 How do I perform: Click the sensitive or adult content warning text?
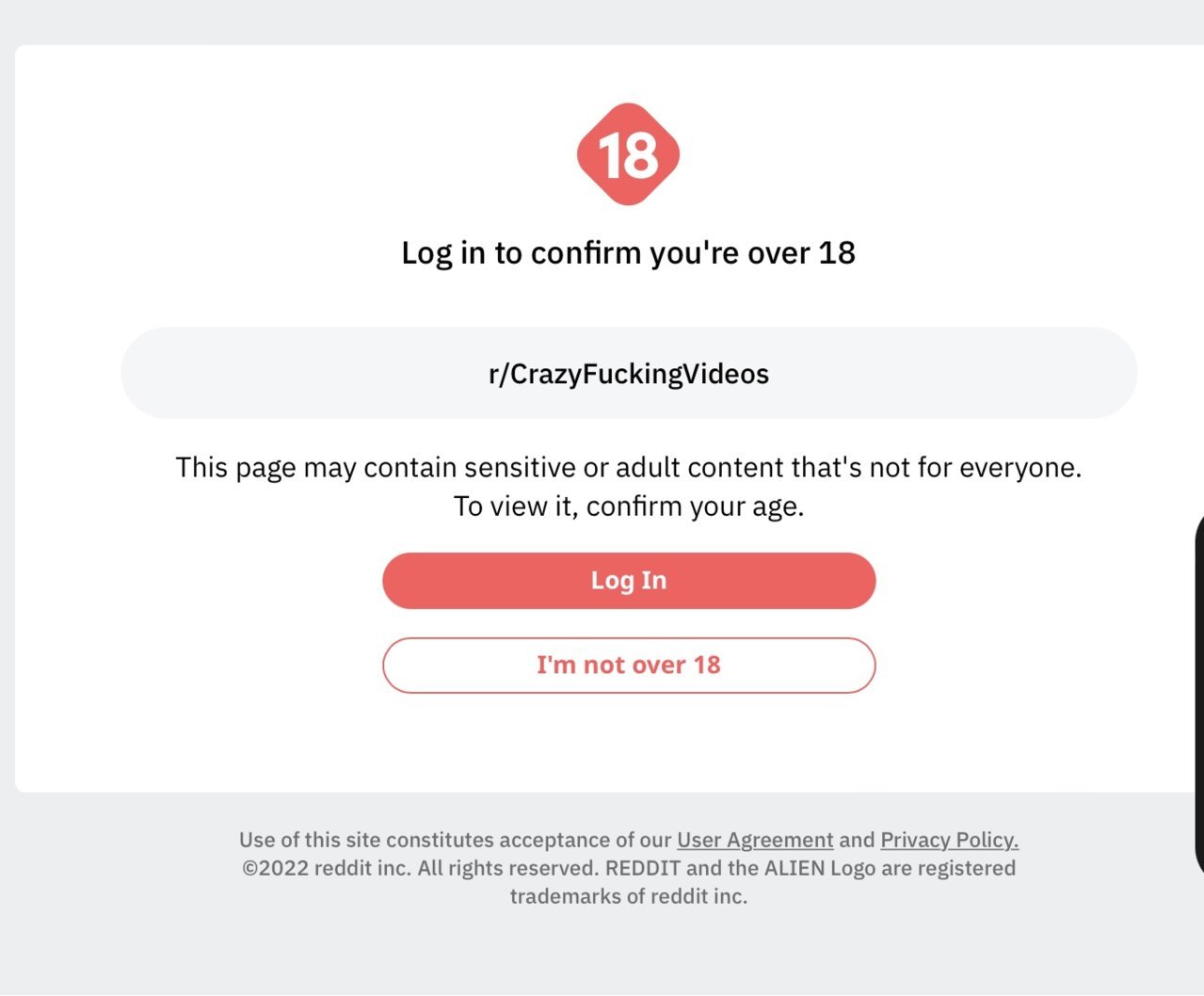[x=629, y=467]
